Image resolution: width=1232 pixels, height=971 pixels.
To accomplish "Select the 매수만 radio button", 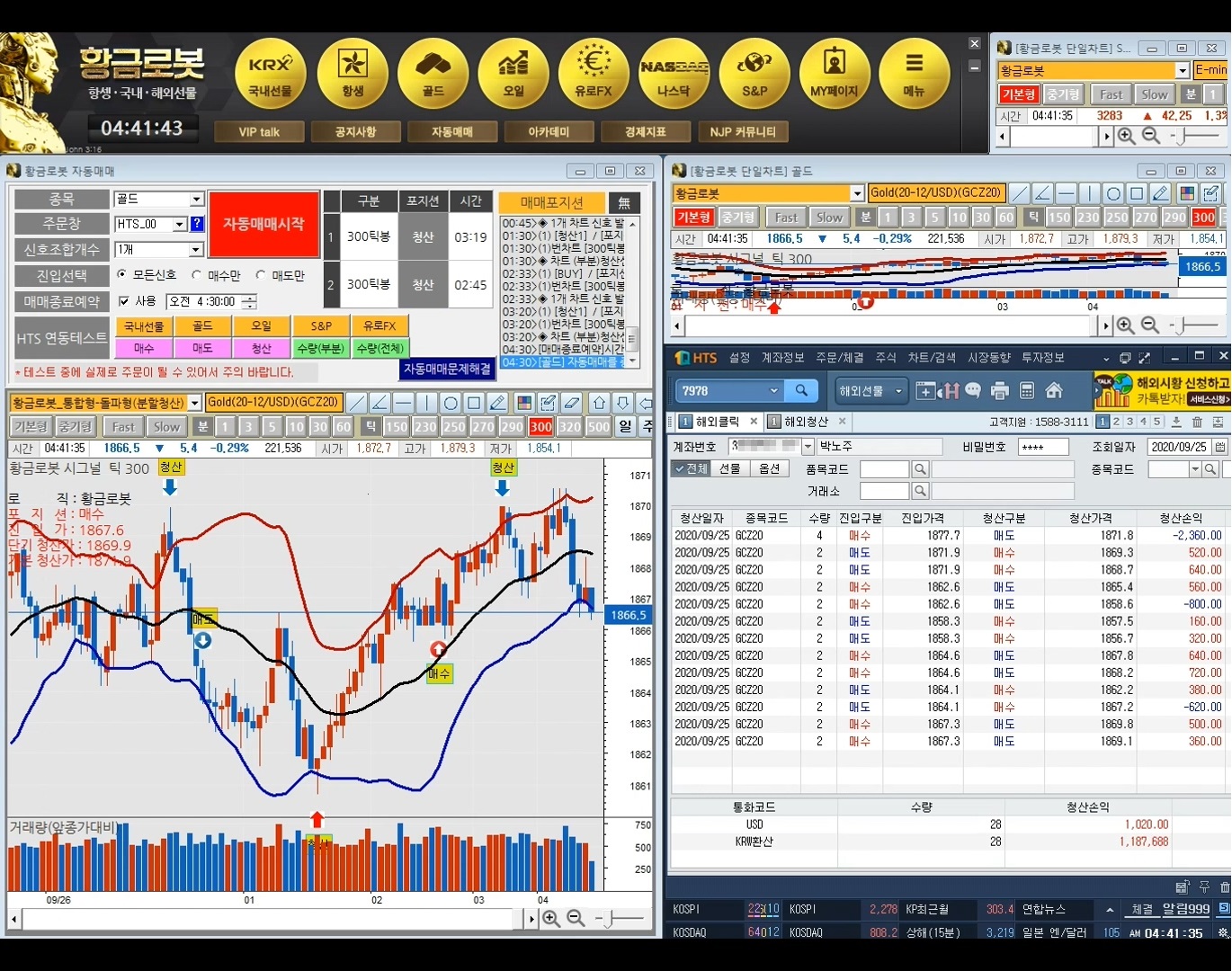I will coord(196,275).
